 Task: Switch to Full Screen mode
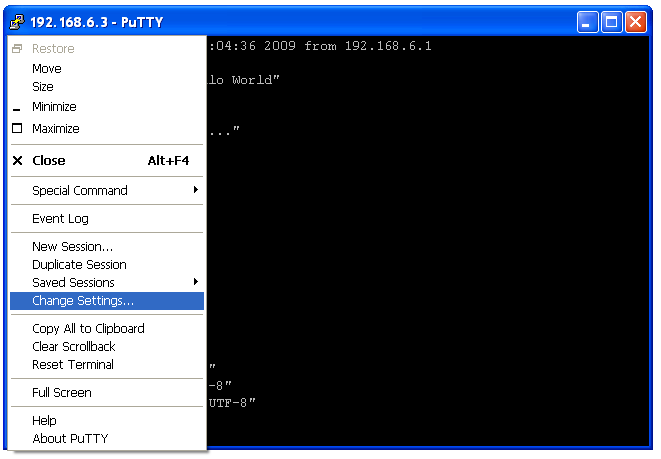point(107,393)
